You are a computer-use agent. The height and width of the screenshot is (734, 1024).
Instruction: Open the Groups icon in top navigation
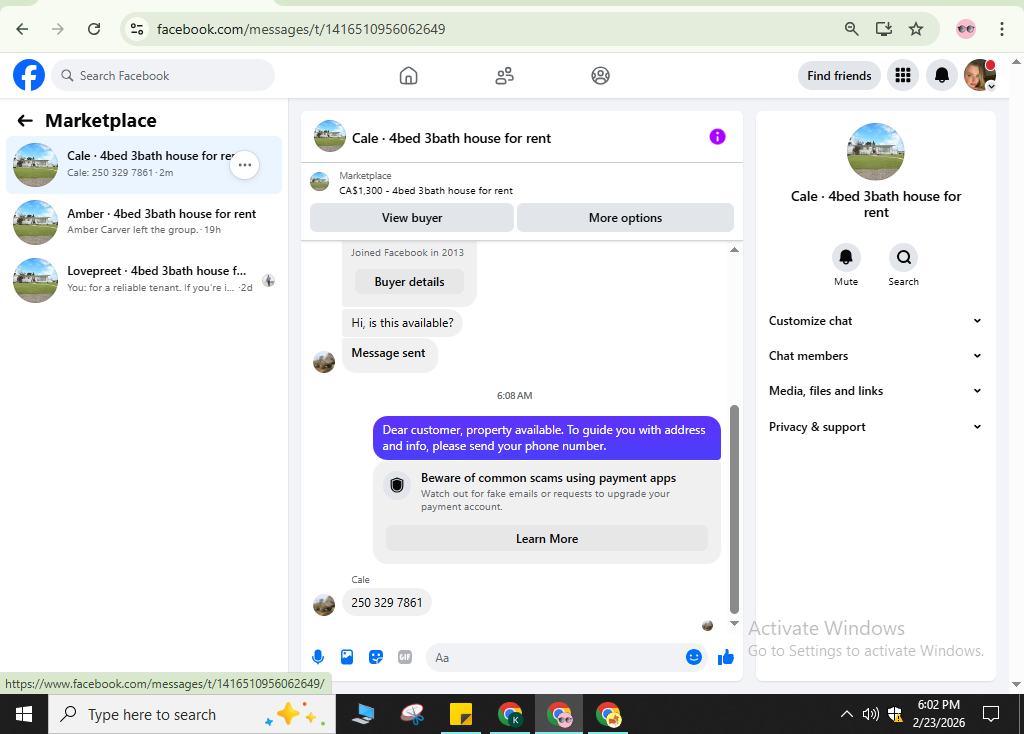coord(600,76)
